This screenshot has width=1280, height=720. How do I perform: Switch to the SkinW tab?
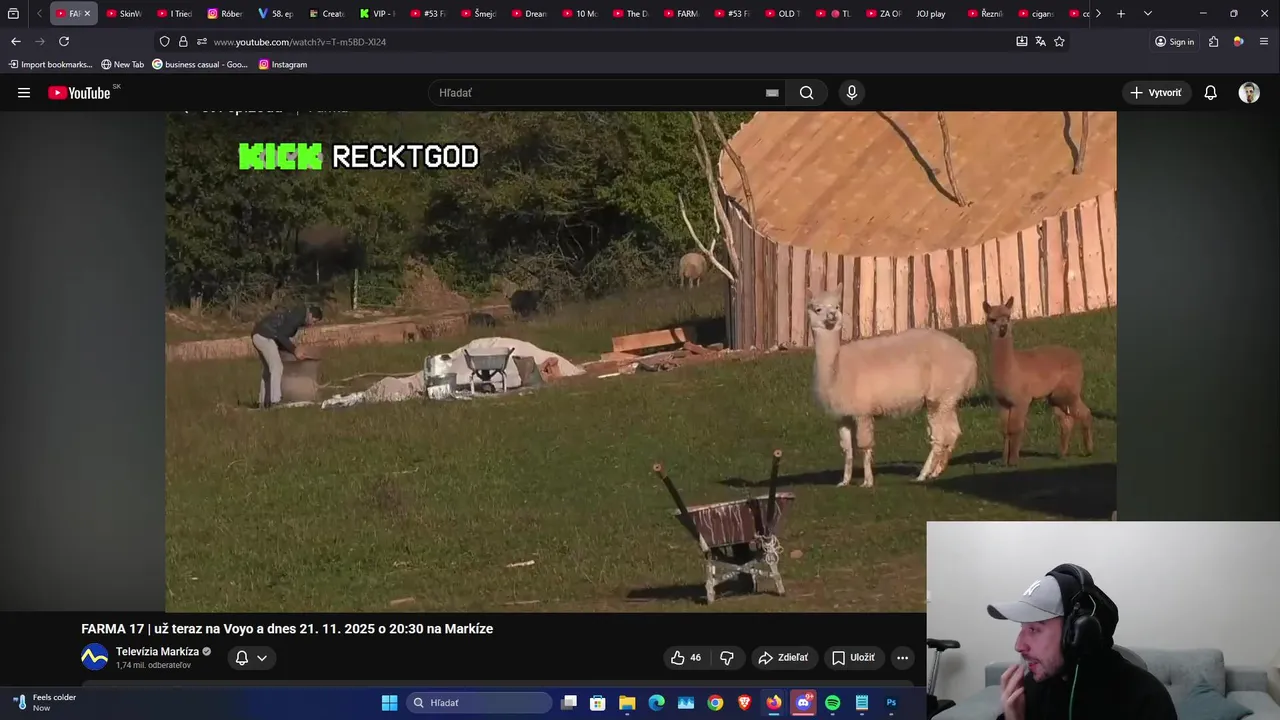click(124, 13)
